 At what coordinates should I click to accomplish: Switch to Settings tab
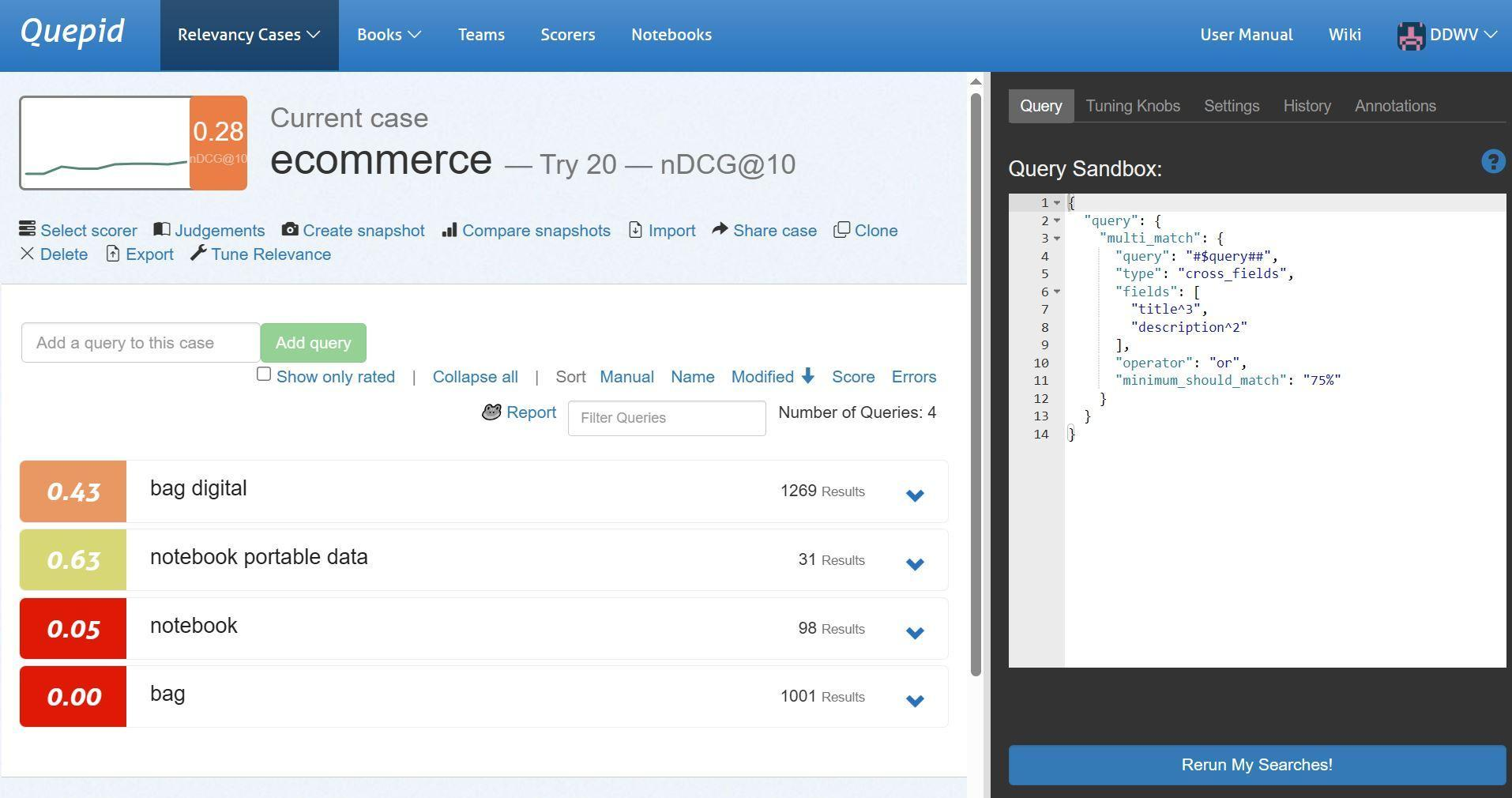click(1232, 106)
